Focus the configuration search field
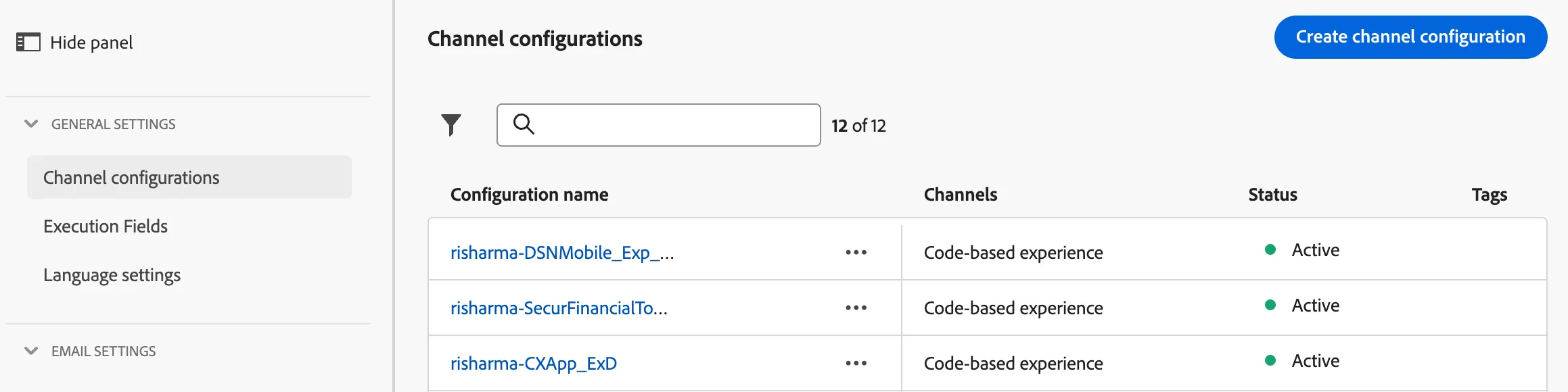The height and width of the screenshot is (392, 1568). (659, 125)
